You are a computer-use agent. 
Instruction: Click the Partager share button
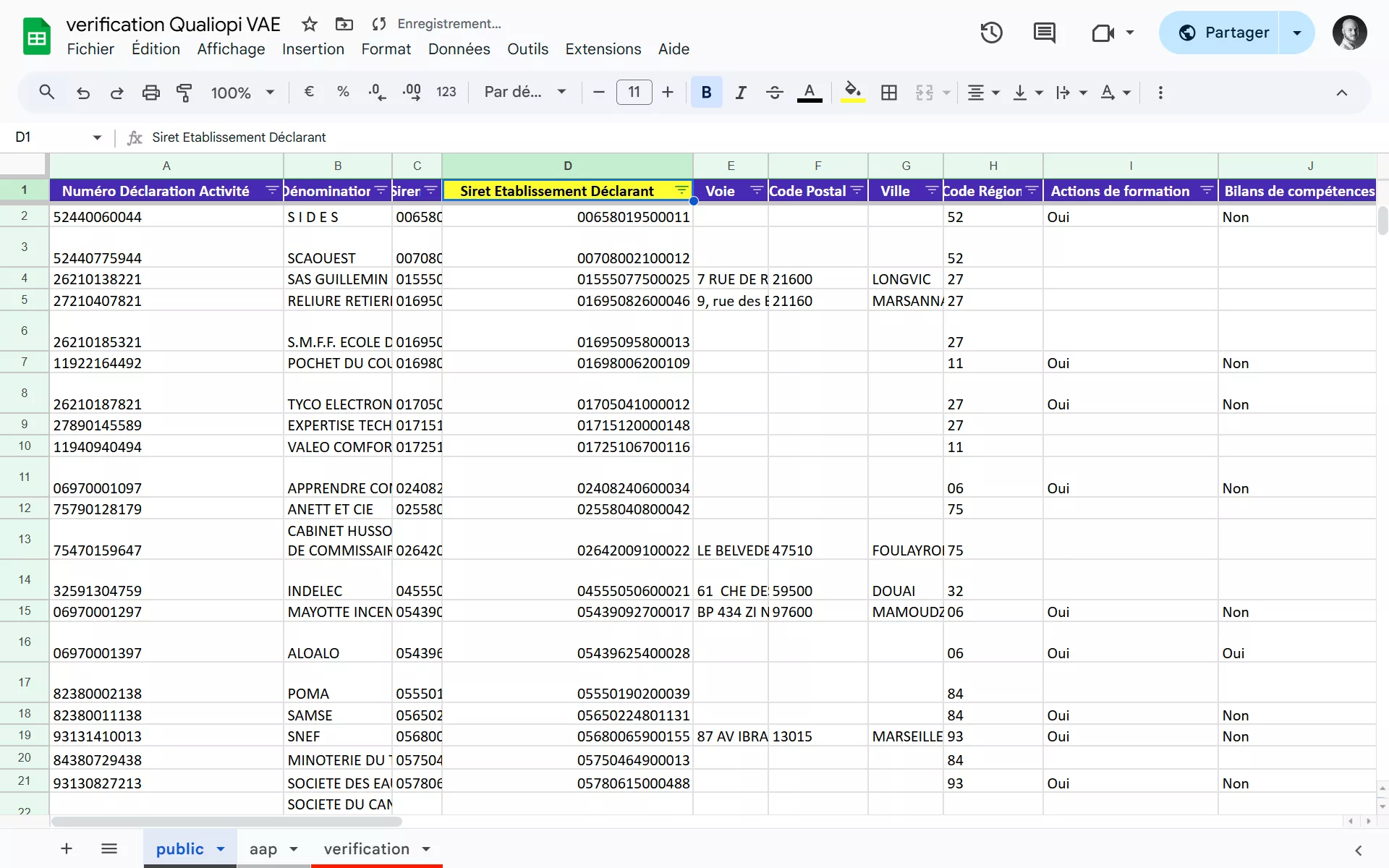pos(1223,33)
